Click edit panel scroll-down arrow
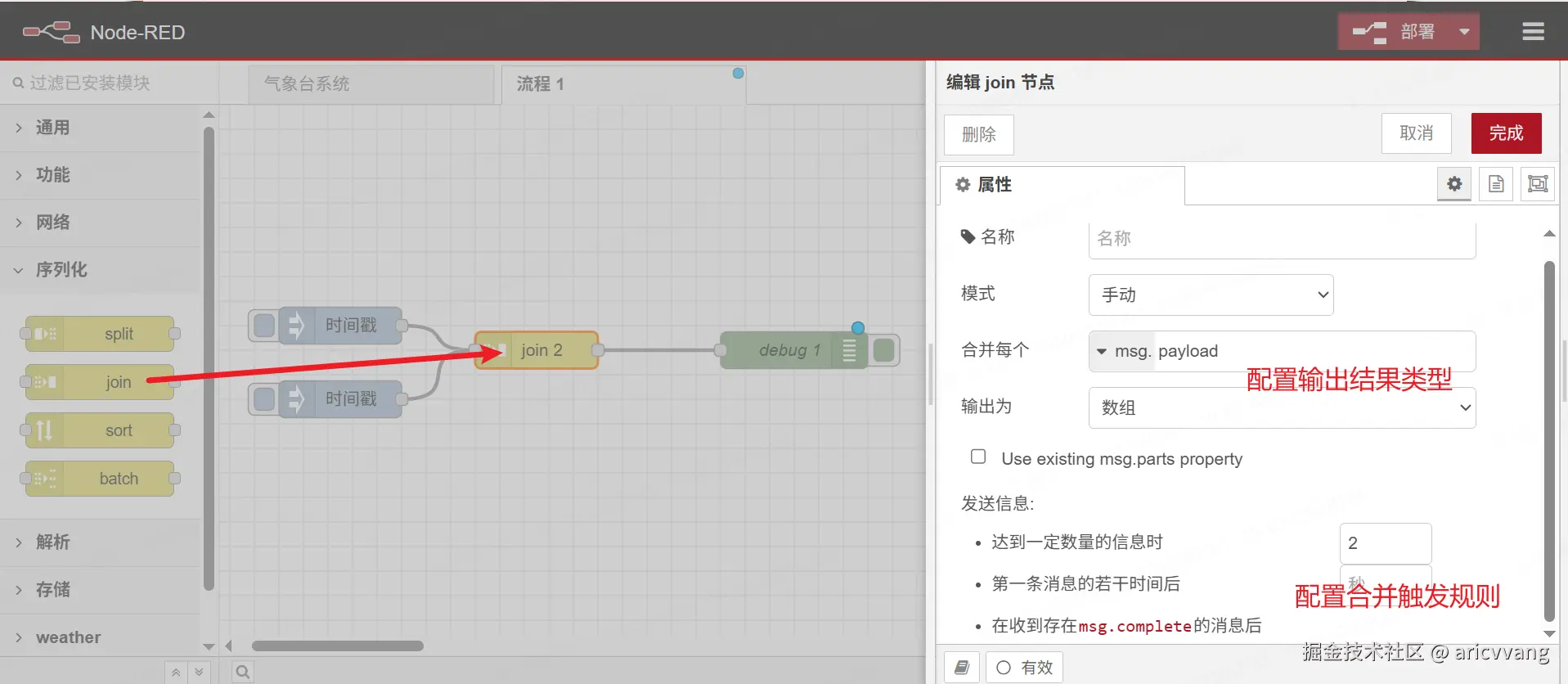The image size is (1568, 684). (x=1548, y=633)
